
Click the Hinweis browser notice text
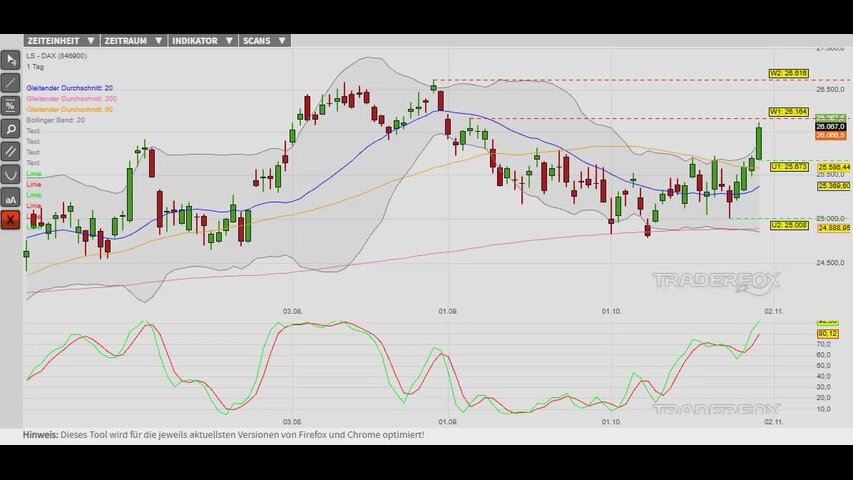coord(223,435)
